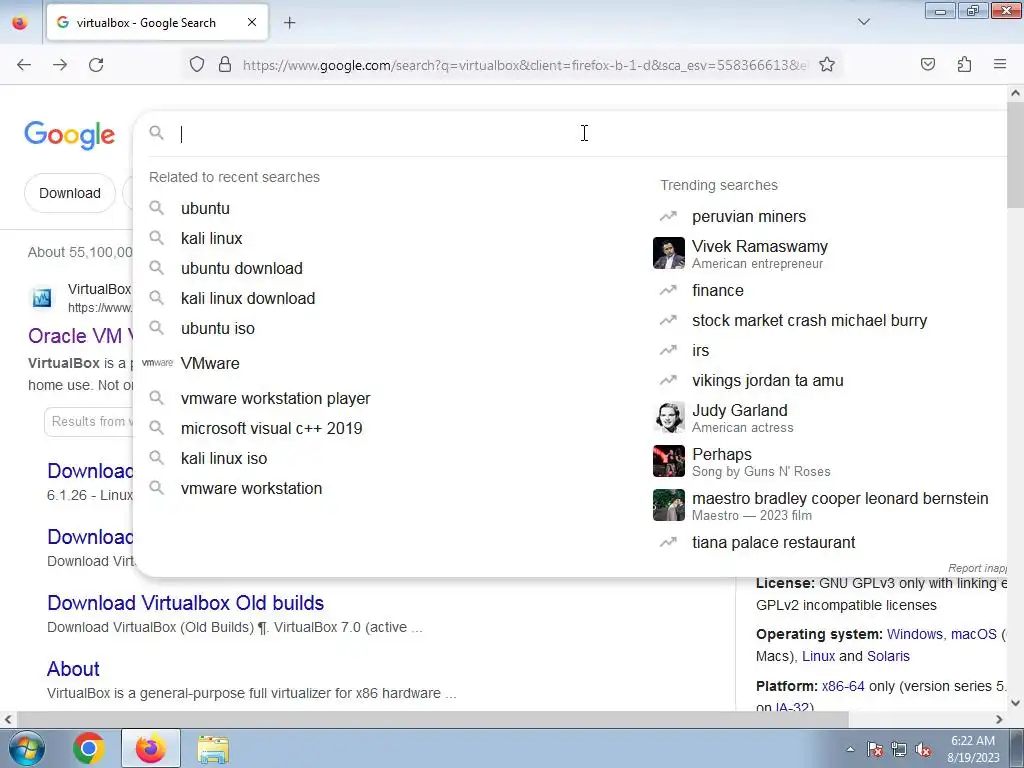Image resolution: width=1024 pixels, height=768 pixels.
Task: Click the padlock site information icon
Action: [x=225, y=65]
